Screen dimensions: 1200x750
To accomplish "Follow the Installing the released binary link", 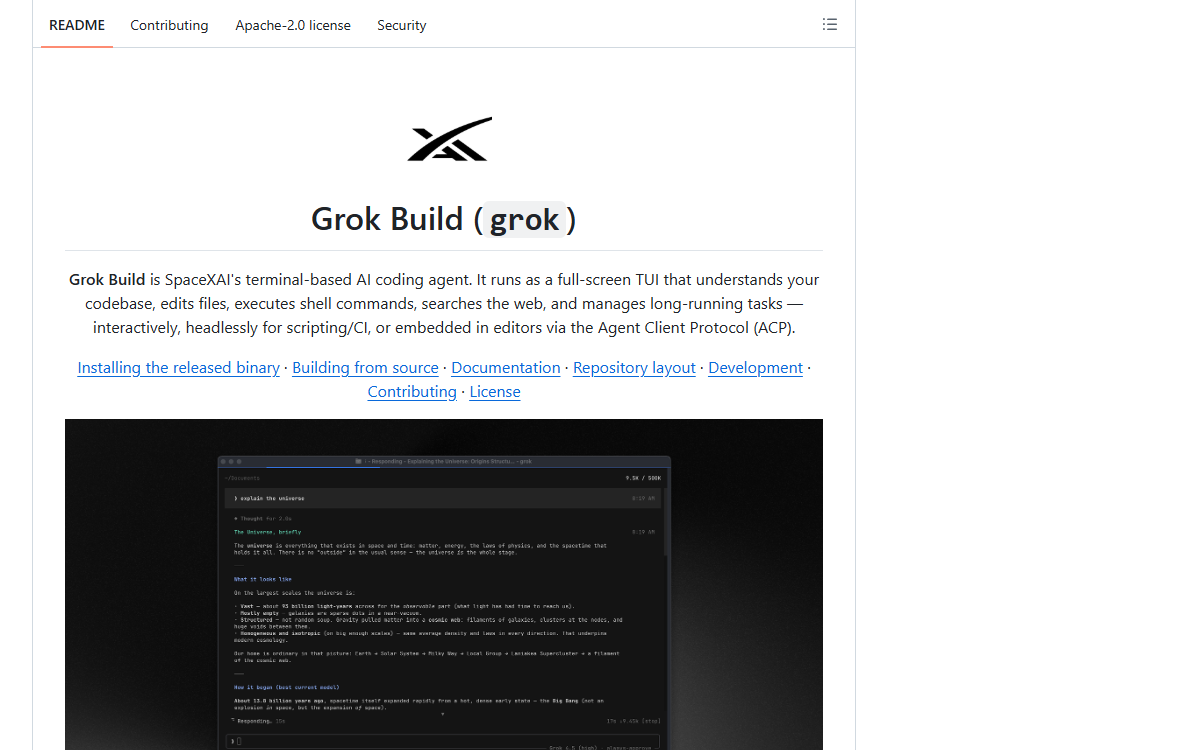I will pyautogui.click(x=178, y=368).
